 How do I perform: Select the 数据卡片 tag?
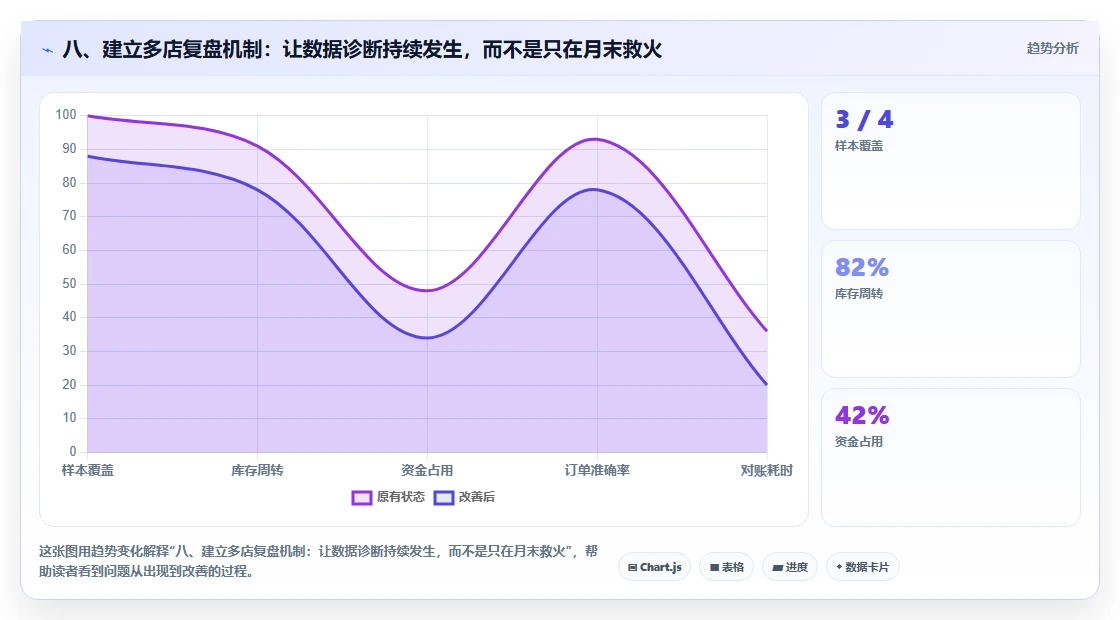862,567
